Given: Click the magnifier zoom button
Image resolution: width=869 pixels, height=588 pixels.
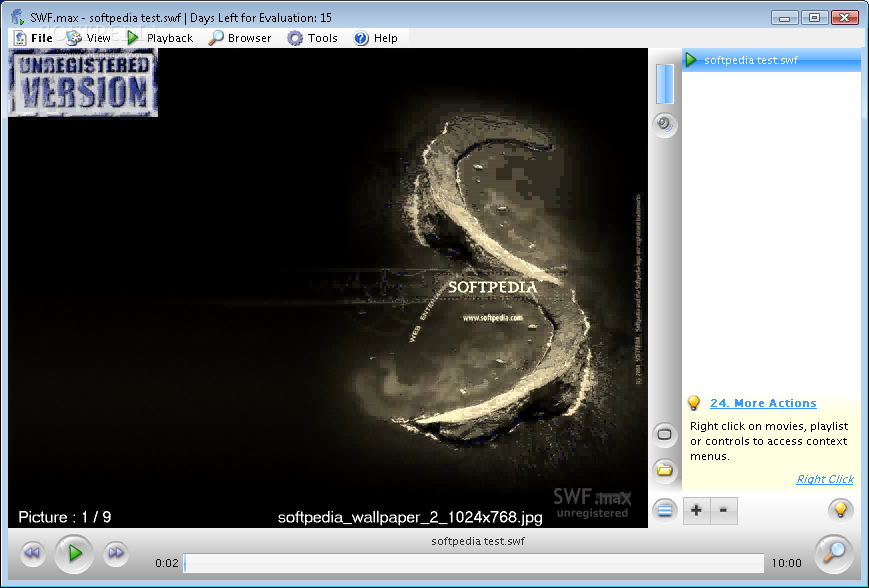Looking at the screenshot, I should click(834, 553).
